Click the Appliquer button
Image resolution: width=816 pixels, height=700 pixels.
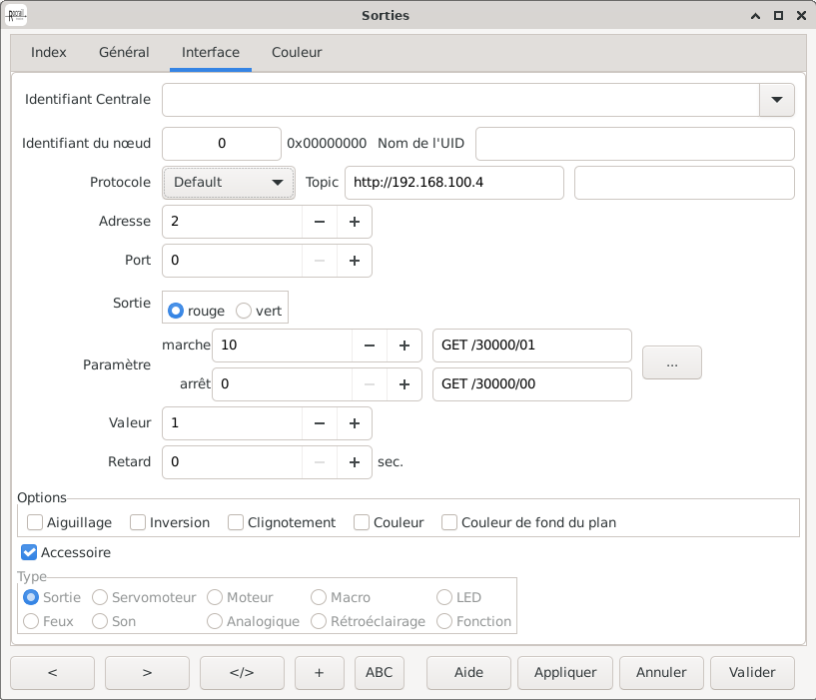tap(565, 673)
